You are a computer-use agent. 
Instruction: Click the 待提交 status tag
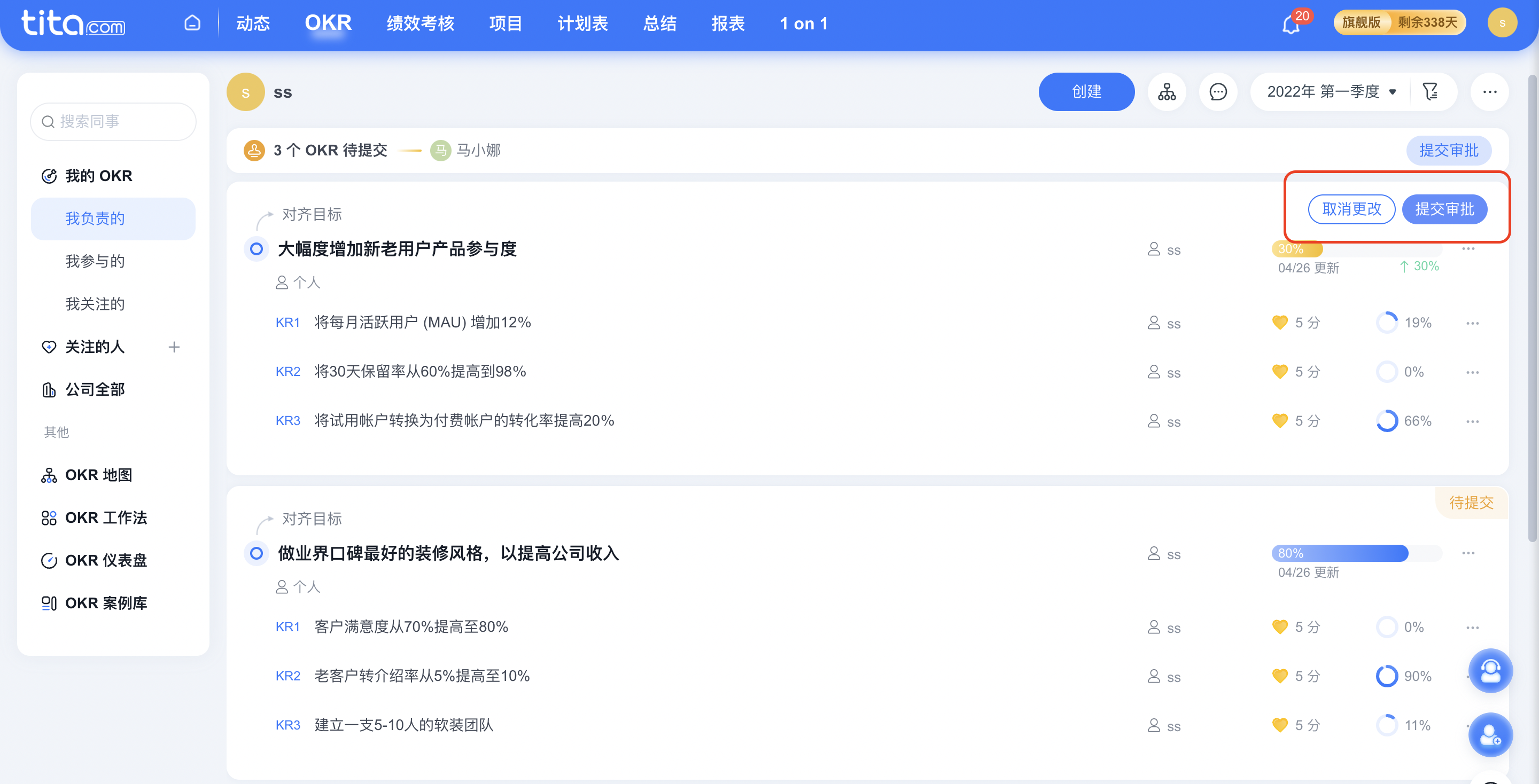[x=1472, y=503]
